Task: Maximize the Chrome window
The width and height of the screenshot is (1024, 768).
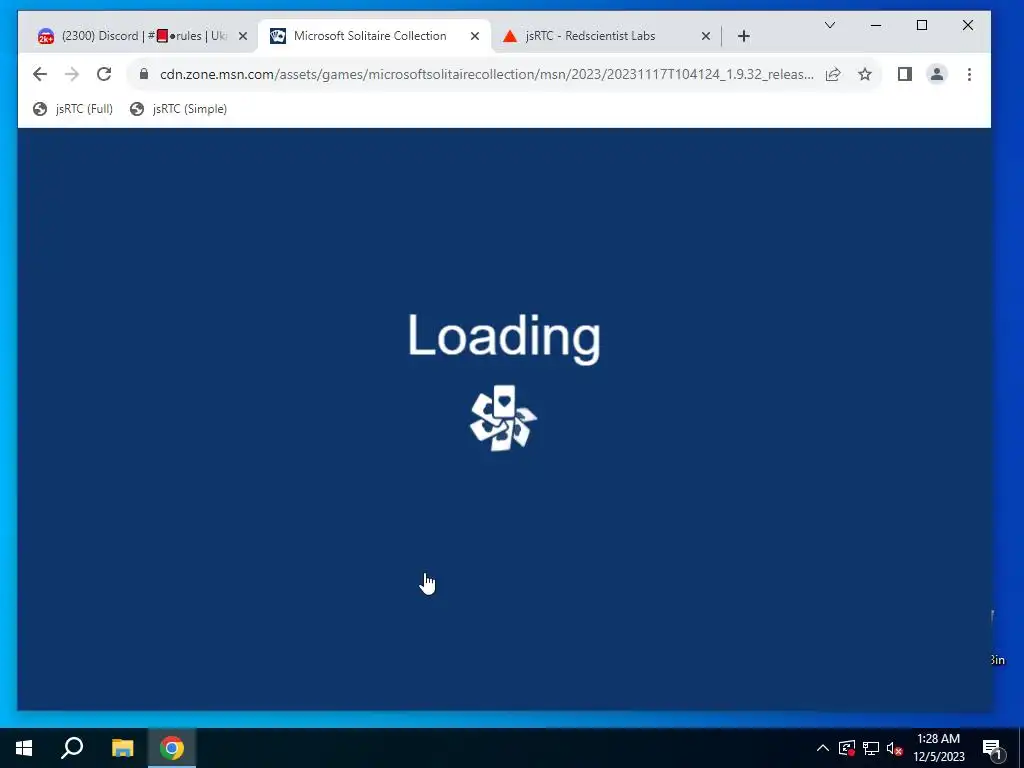Action: click(x=921, y=25)
